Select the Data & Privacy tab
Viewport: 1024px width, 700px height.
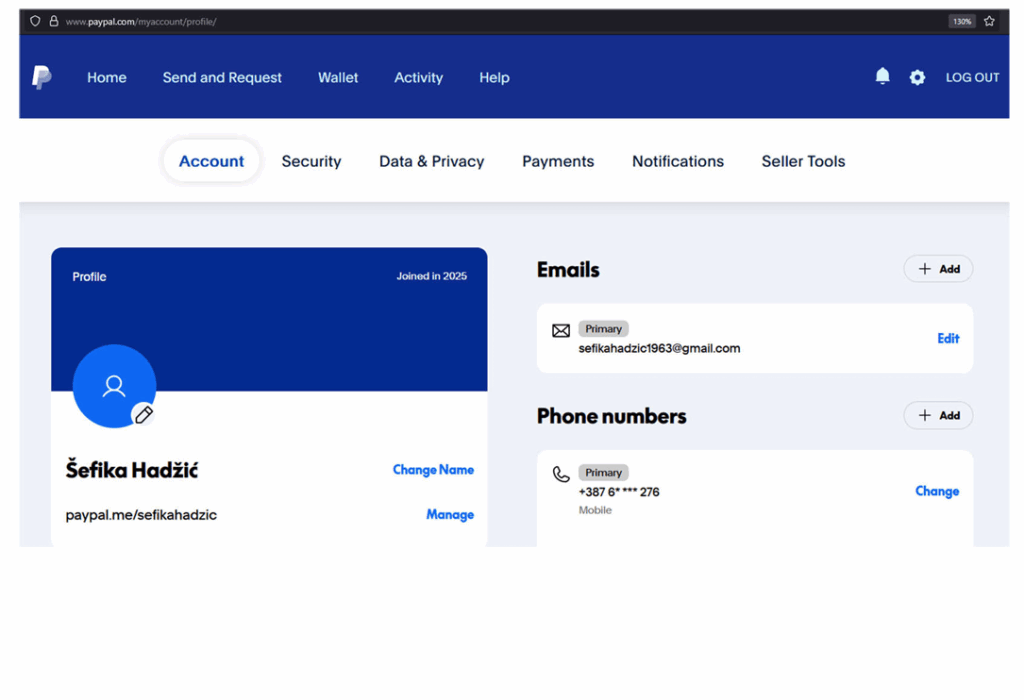click(431, 161)
